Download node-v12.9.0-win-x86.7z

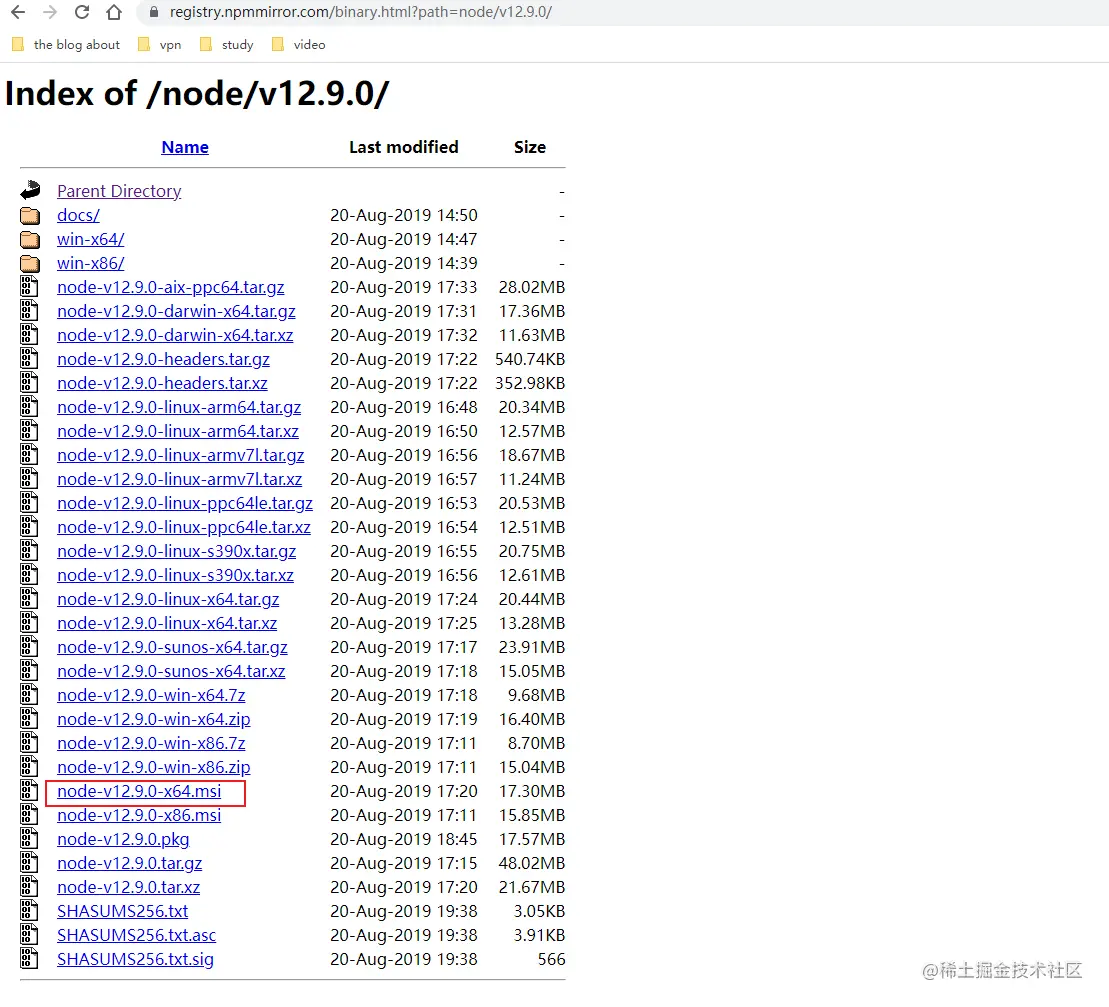[151, 744]
